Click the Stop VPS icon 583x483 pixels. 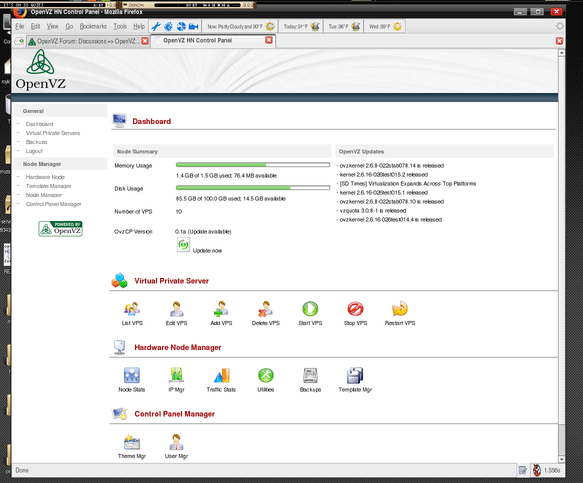(x=355, y=309)
